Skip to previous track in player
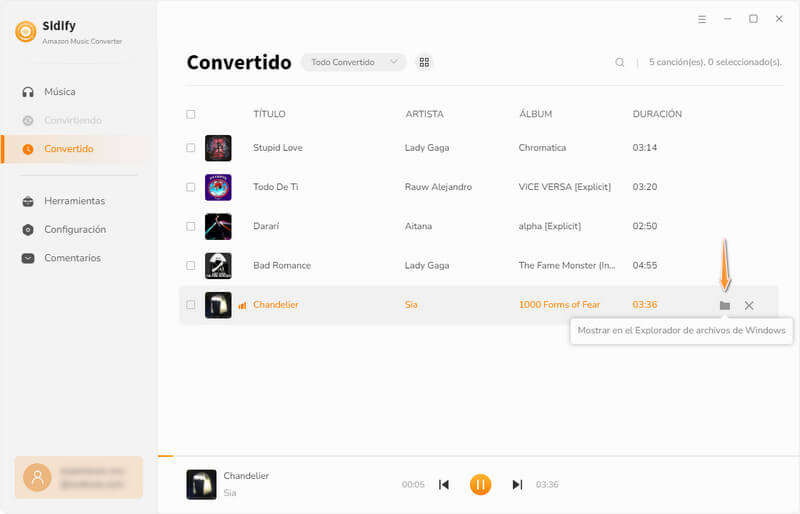This screenshot has height=514, width=800. (444, 484)
